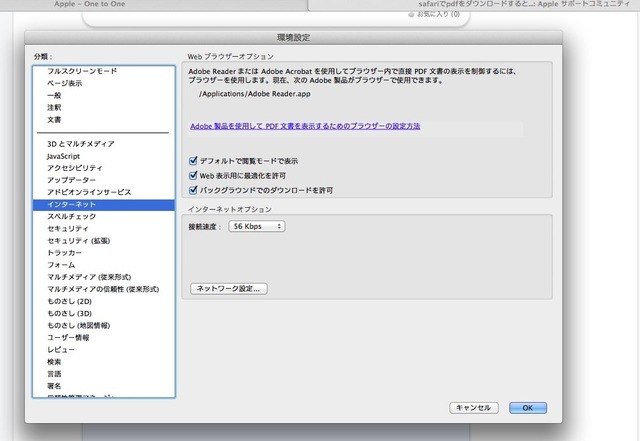Select アクセシビリティ category

[x=104, y=168]
